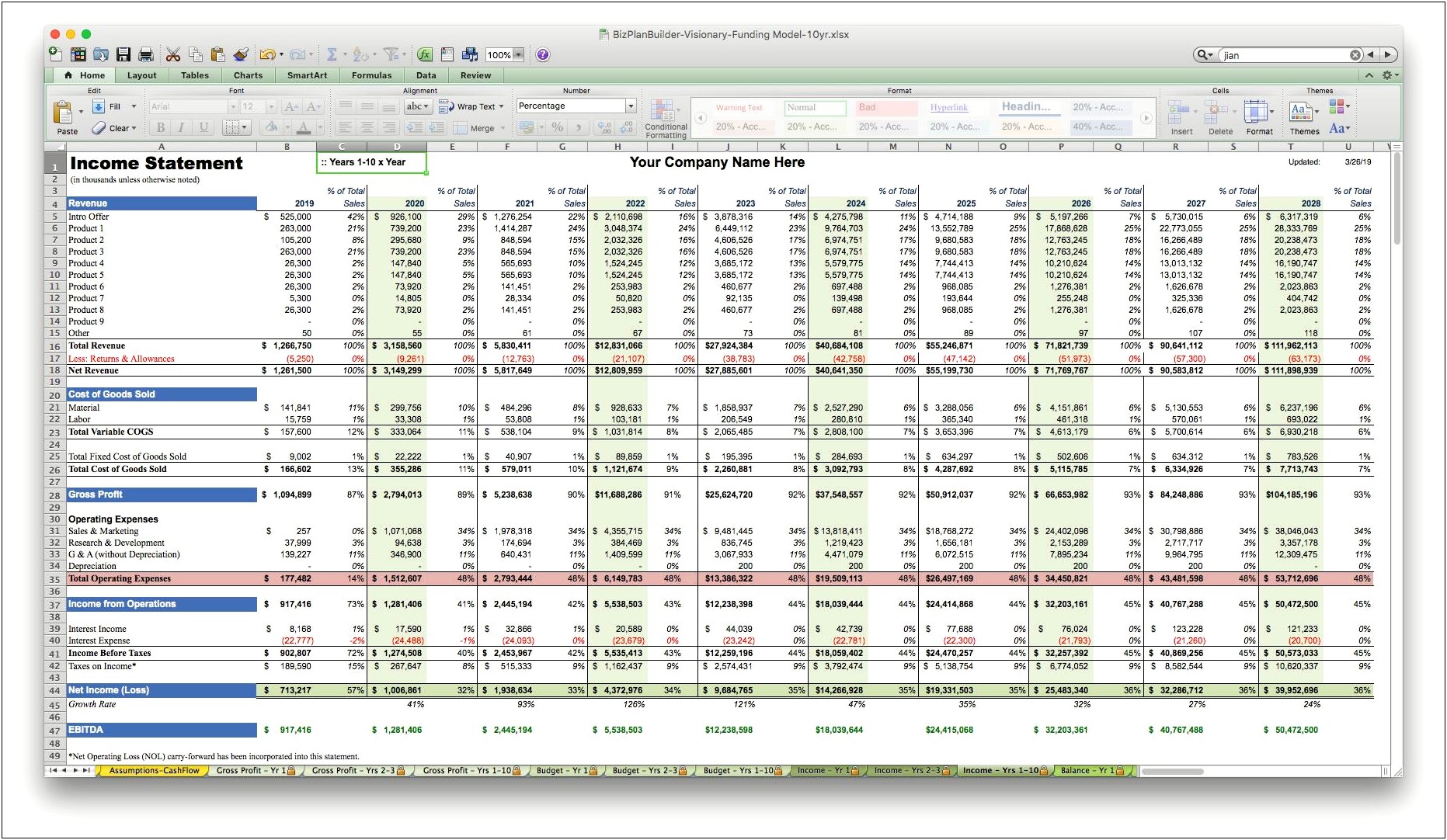Screen dimensions: 1447x840
Task: Toggle Bold formatting
Action: point(160,127)
